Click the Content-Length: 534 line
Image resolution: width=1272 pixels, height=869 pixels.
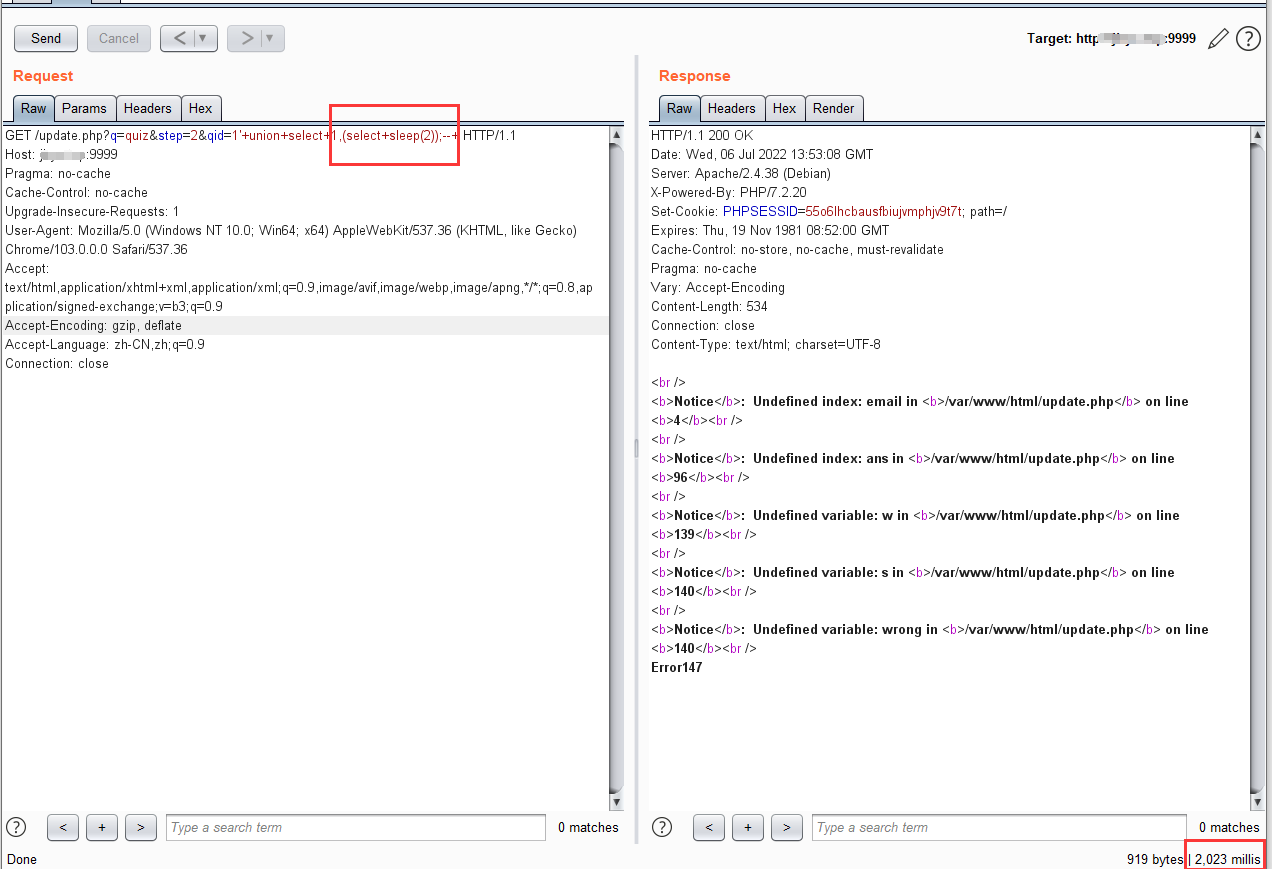click(x=709, y=307)
